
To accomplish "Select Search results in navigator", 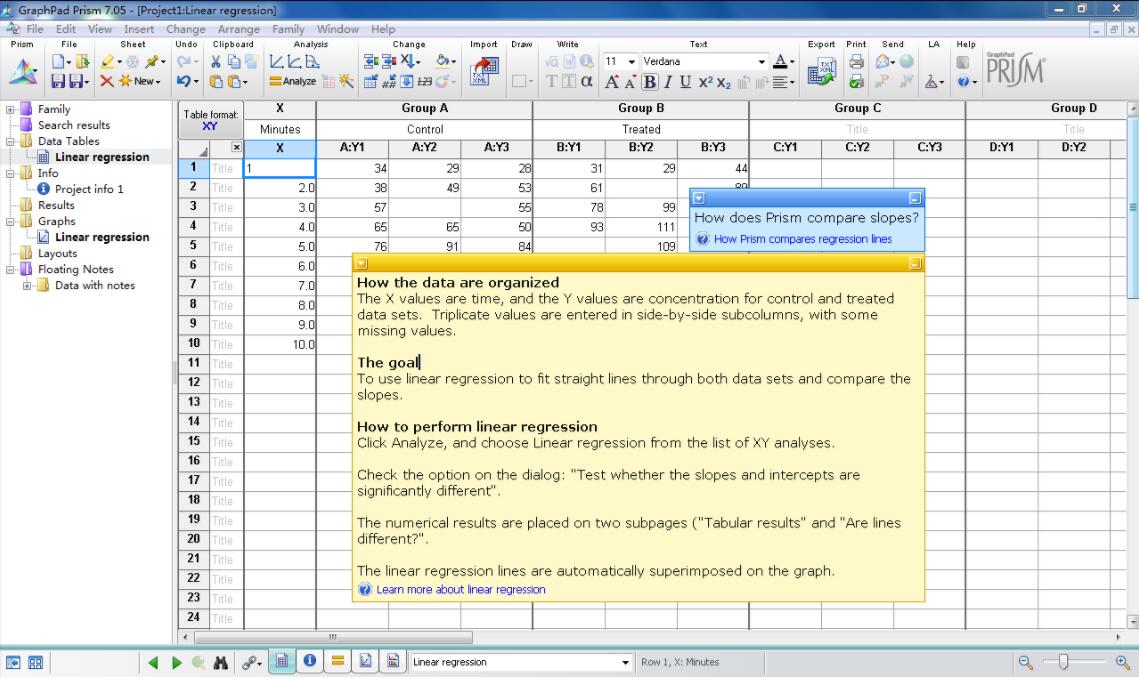I will click(73, 125).
